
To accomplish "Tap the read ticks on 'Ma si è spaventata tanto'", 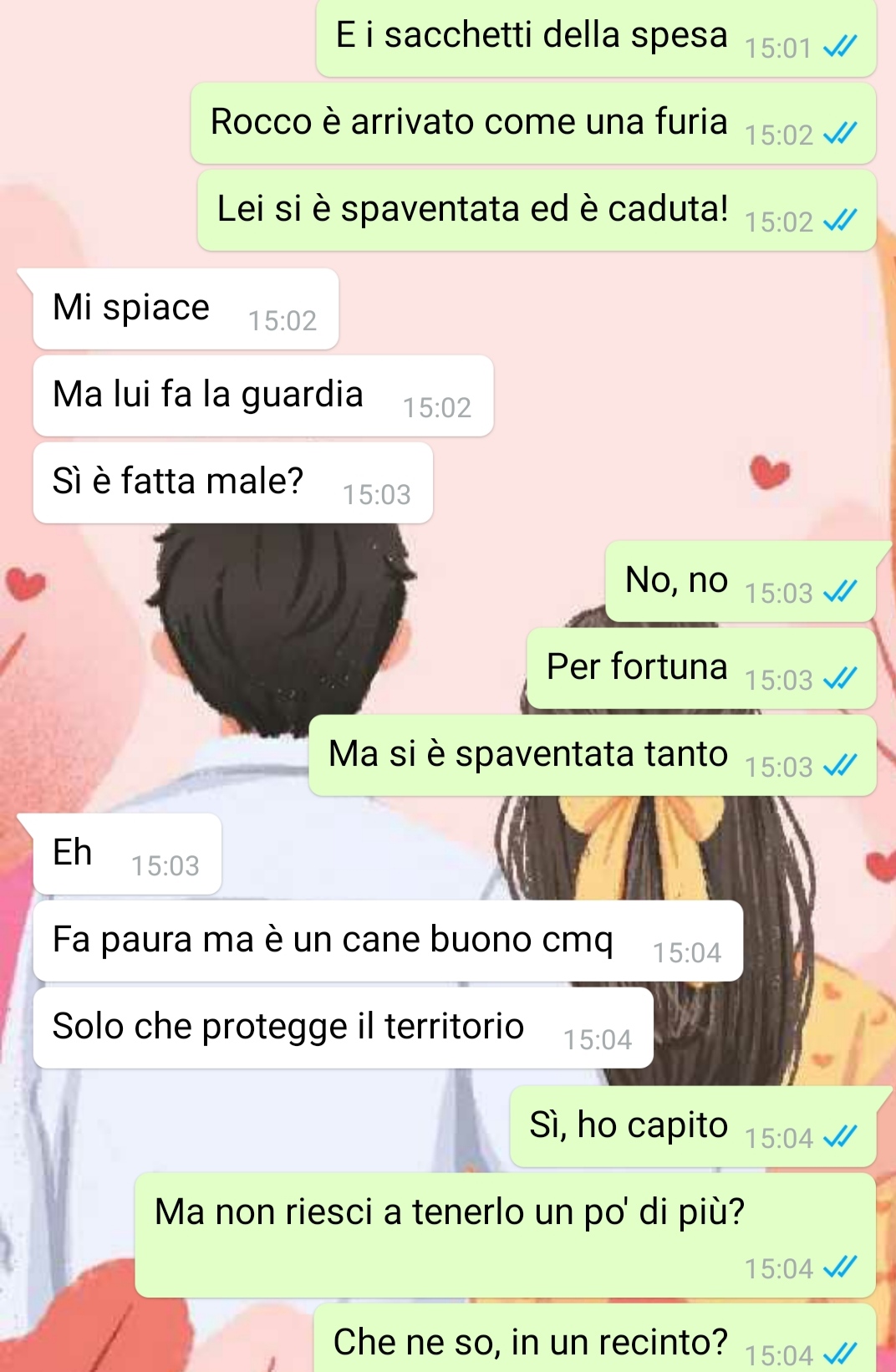I will [840, 765].
